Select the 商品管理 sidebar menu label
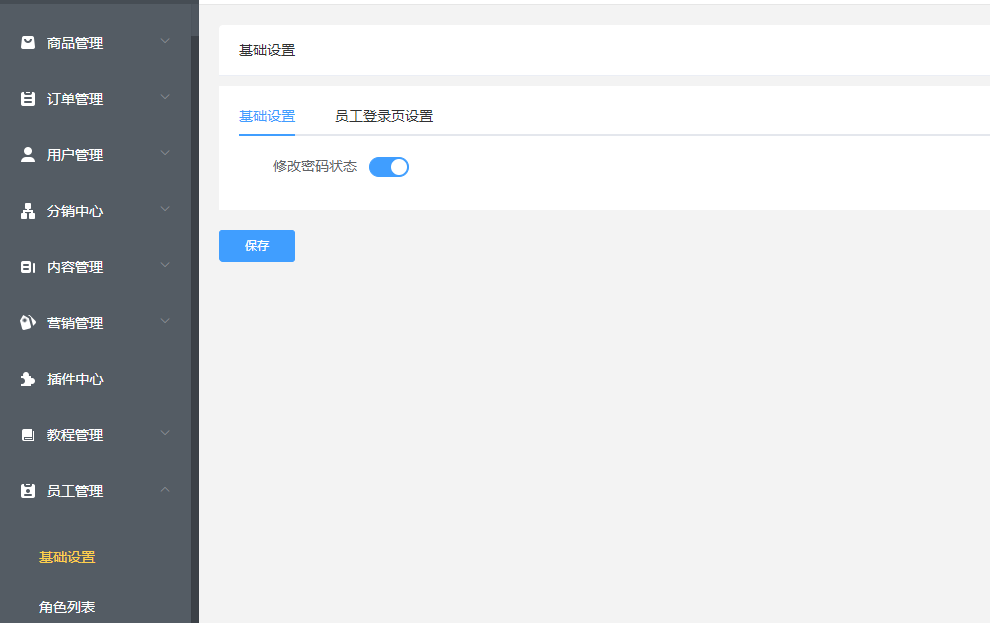 click(75, 43)
